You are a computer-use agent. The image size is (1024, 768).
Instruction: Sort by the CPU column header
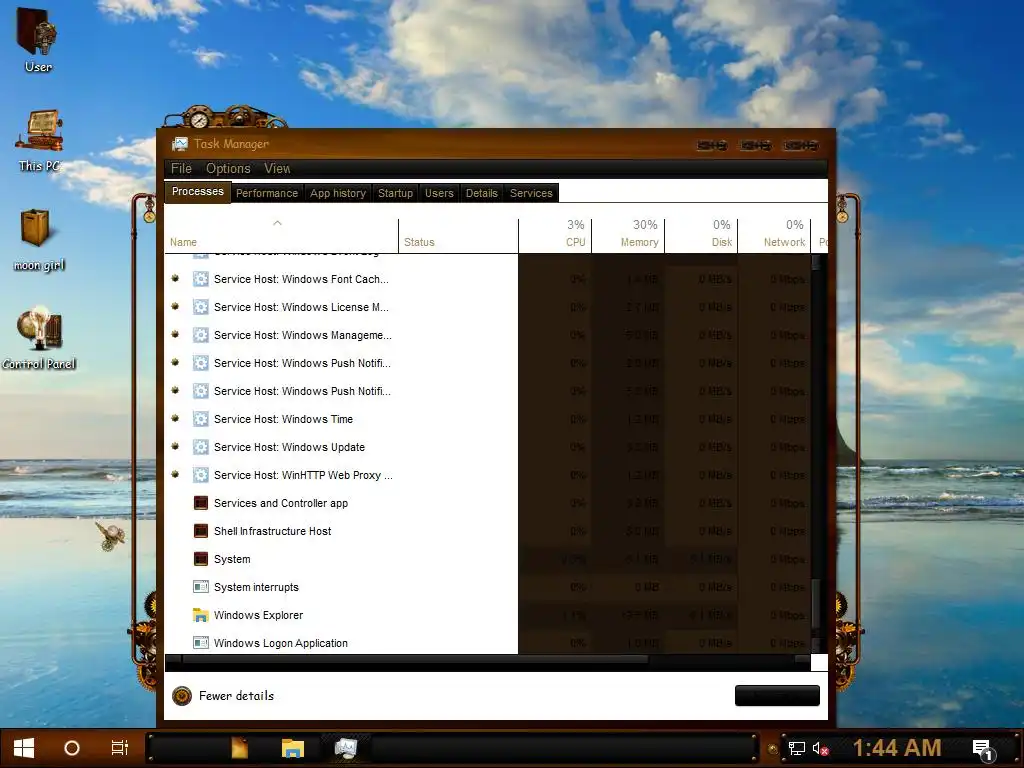click(x=555, y=235)
